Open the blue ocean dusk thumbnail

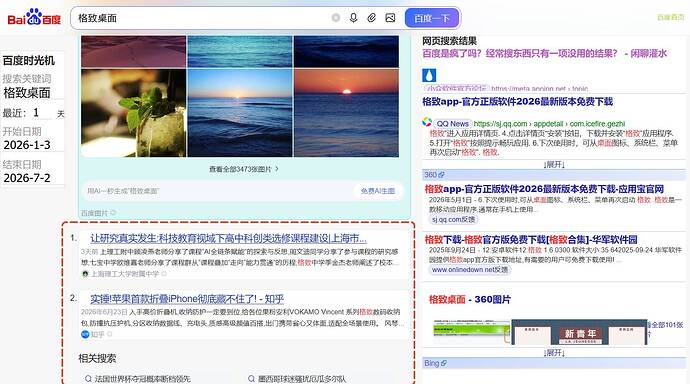tap(240, 113)
